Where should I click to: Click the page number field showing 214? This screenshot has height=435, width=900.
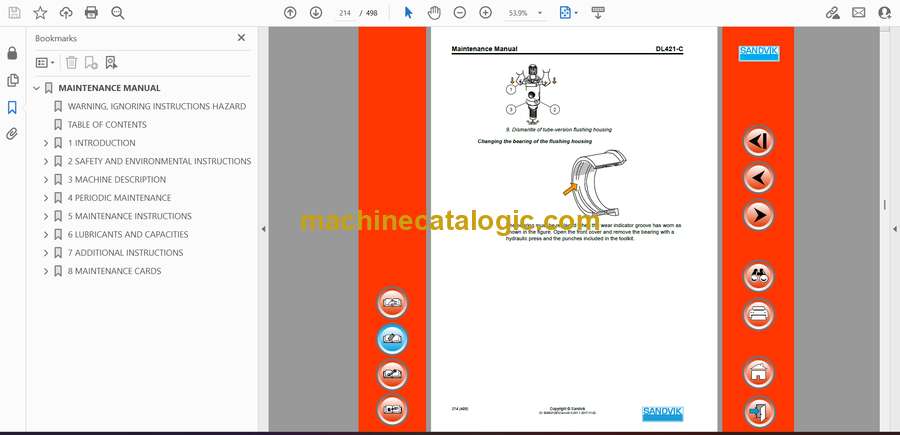345,13
